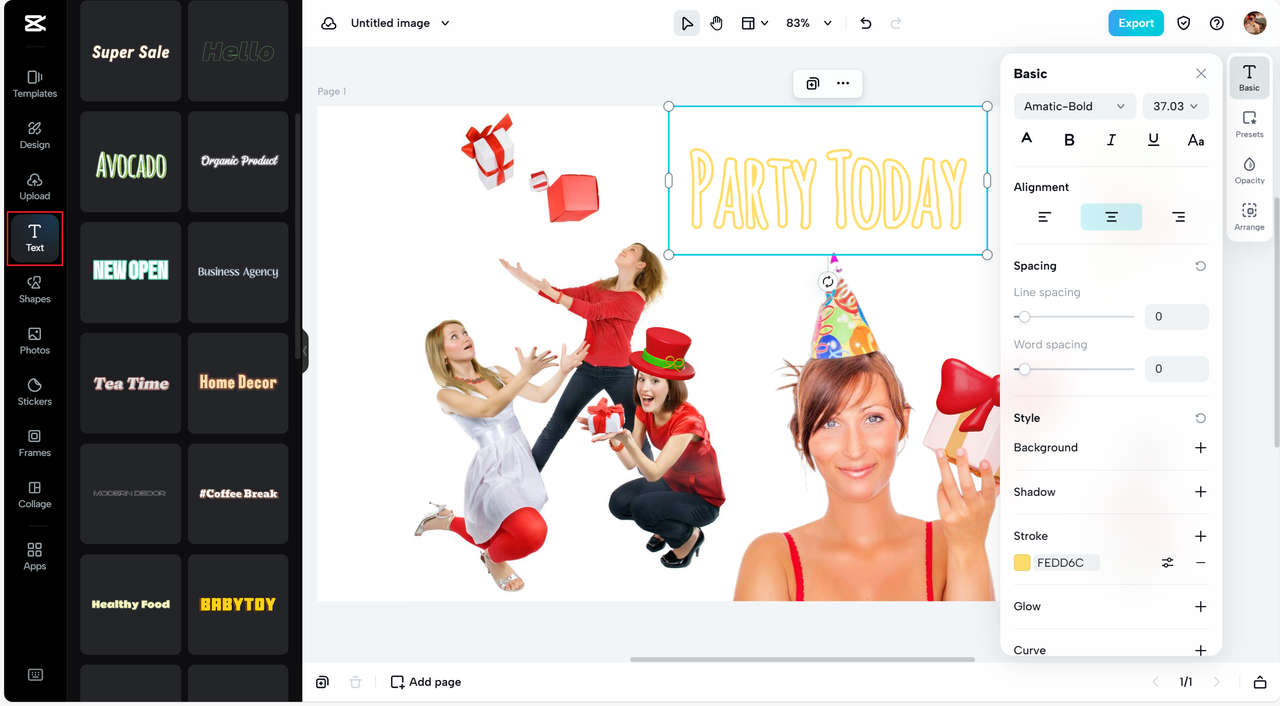Select the pointer selection tool
This screenshot has height=706, width=1280.
coord(687,23)
